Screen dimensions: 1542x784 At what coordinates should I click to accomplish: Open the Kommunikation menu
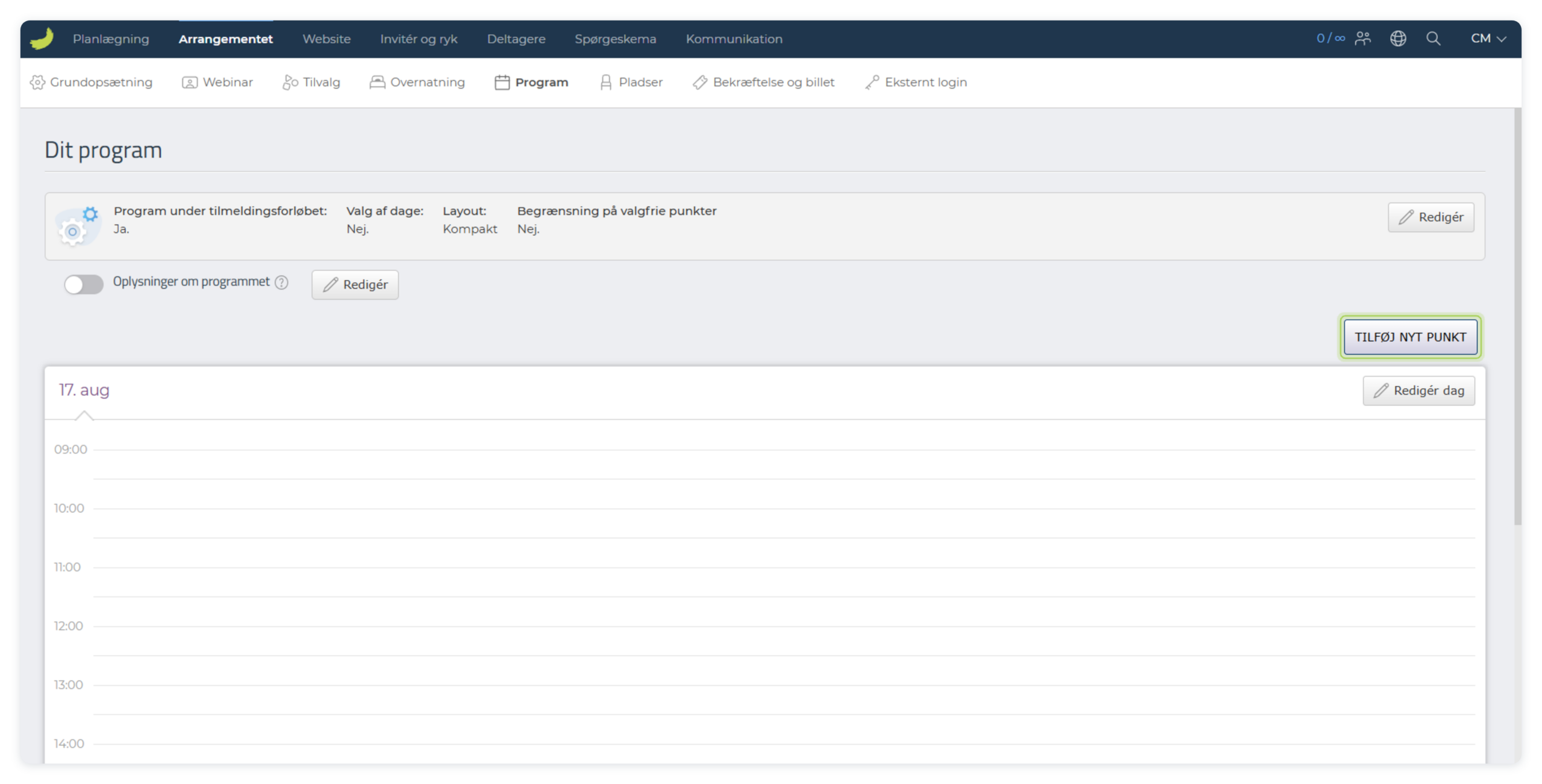click(734, 39)
